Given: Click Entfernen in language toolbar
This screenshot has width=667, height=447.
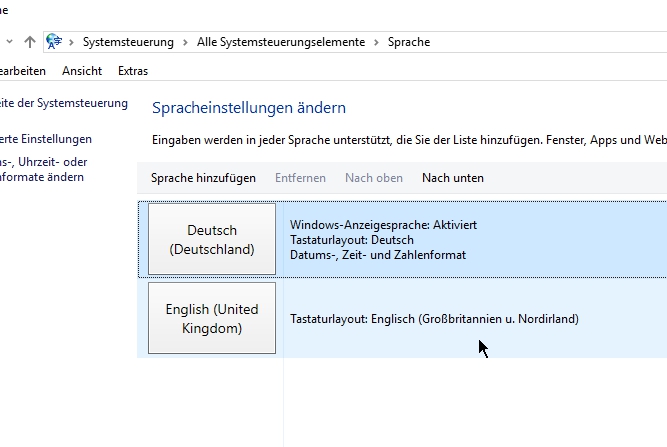Looking at the screenshot, I should (300, 178).
